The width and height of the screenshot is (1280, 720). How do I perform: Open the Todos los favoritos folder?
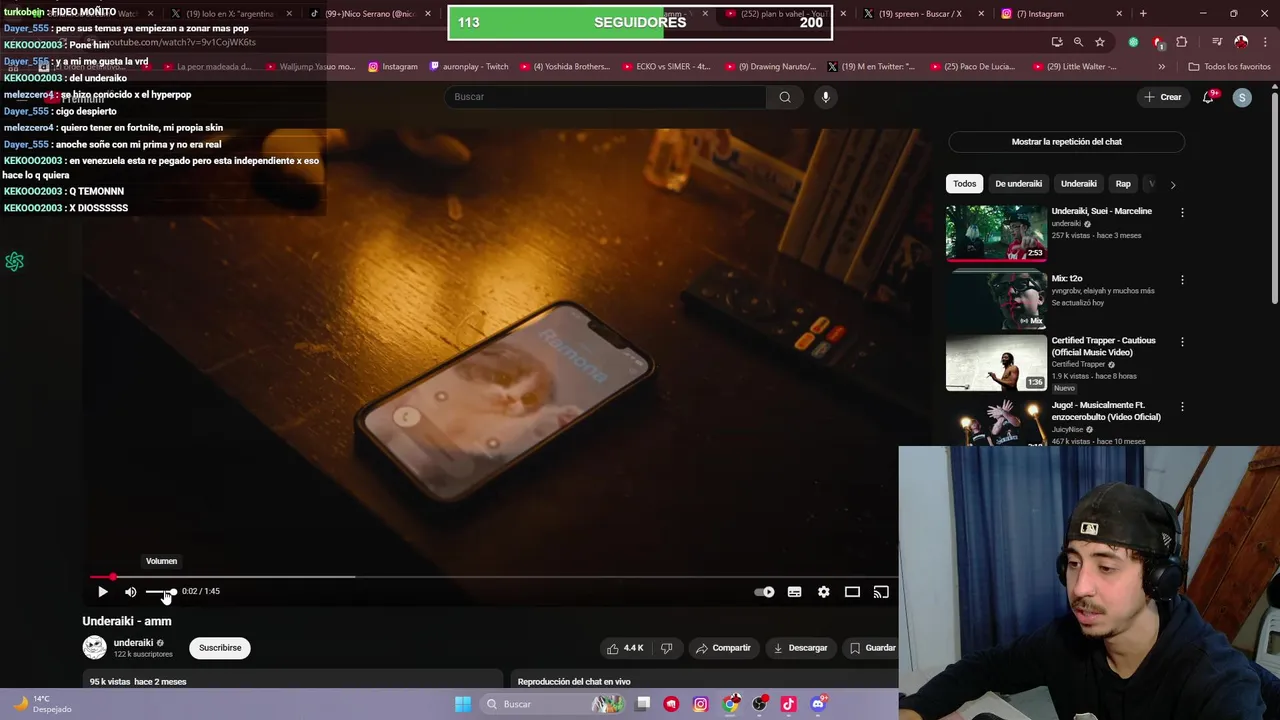[1229, 67]
